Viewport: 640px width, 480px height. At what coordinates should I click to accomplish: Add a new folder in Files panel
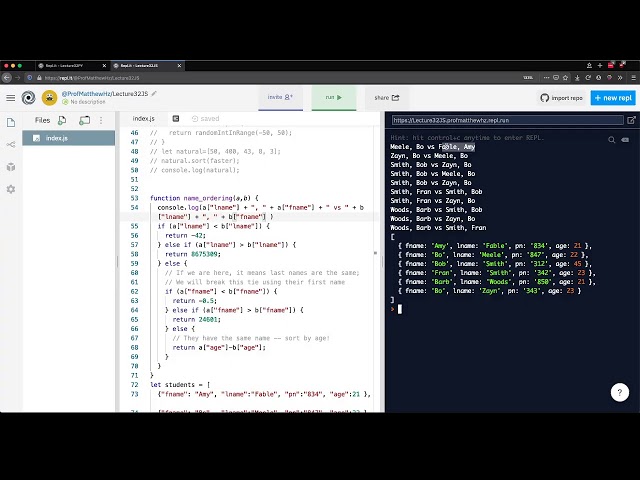(x=85, y=120)
